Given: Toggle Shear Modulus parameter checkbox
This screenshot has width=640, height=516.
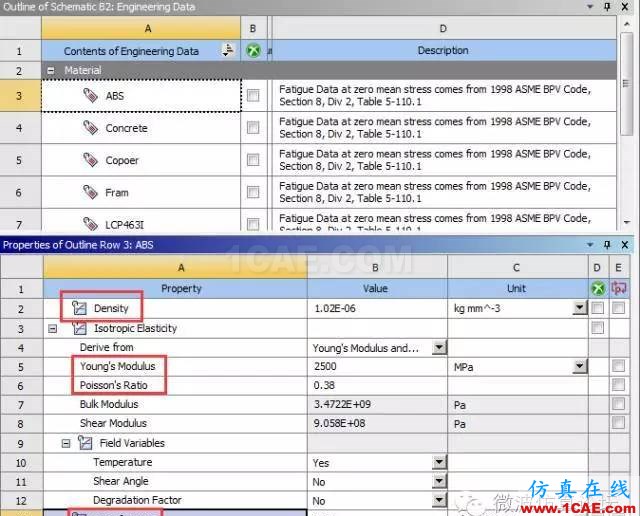Looking at the screenshot, I should coord(618,423).
